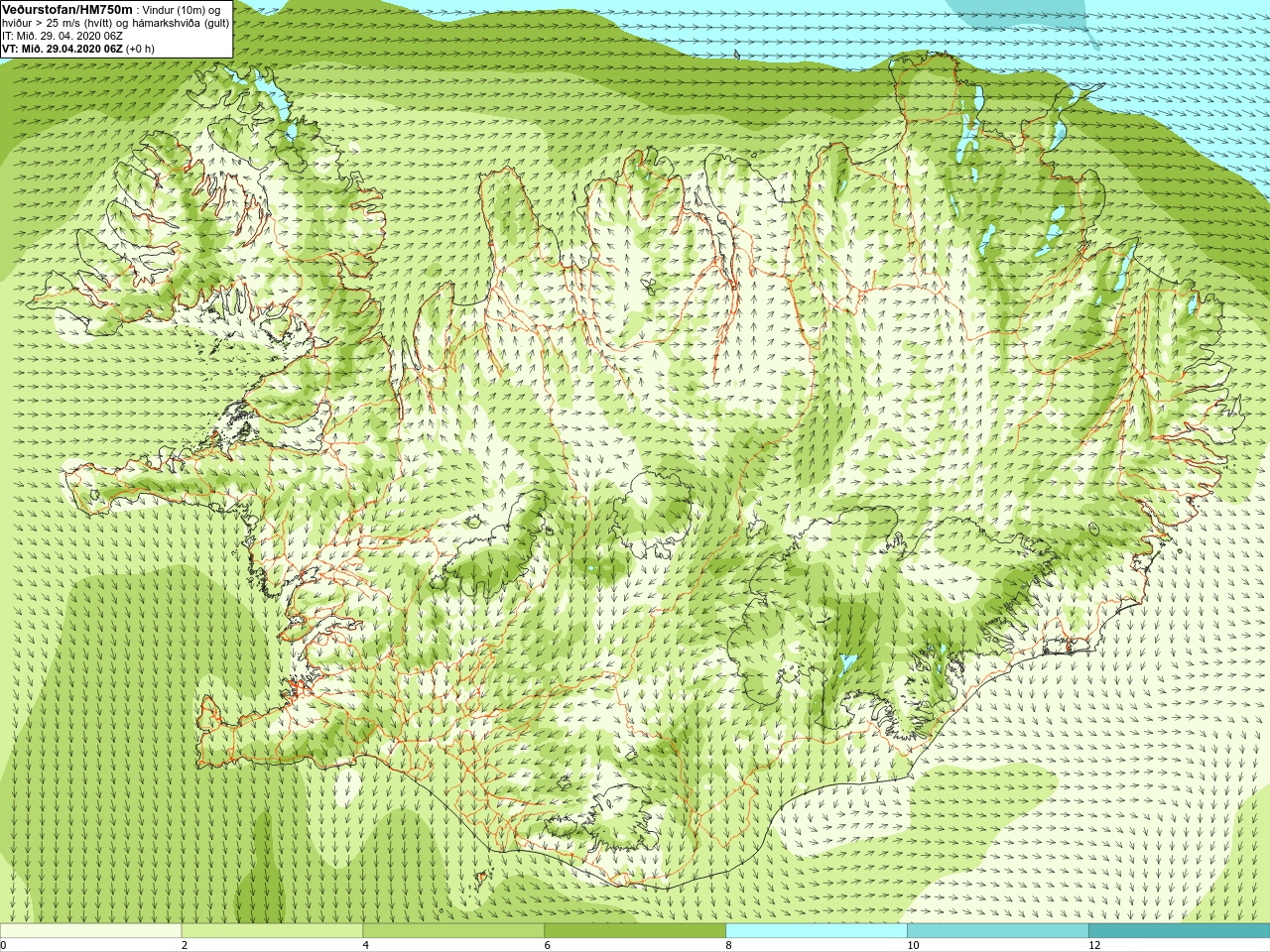
Task: Select the turquoise 10–12 m/s swatch
Action: pos(998,931)
